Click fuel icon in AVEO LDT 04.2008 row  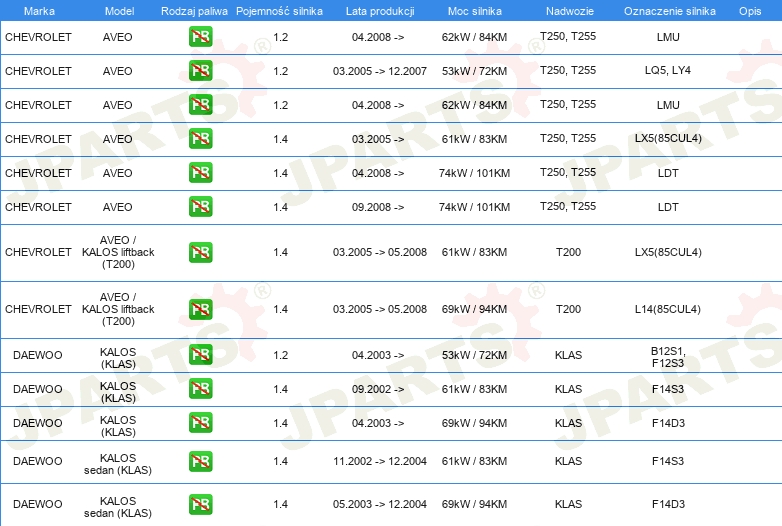(x=200, y=173)
